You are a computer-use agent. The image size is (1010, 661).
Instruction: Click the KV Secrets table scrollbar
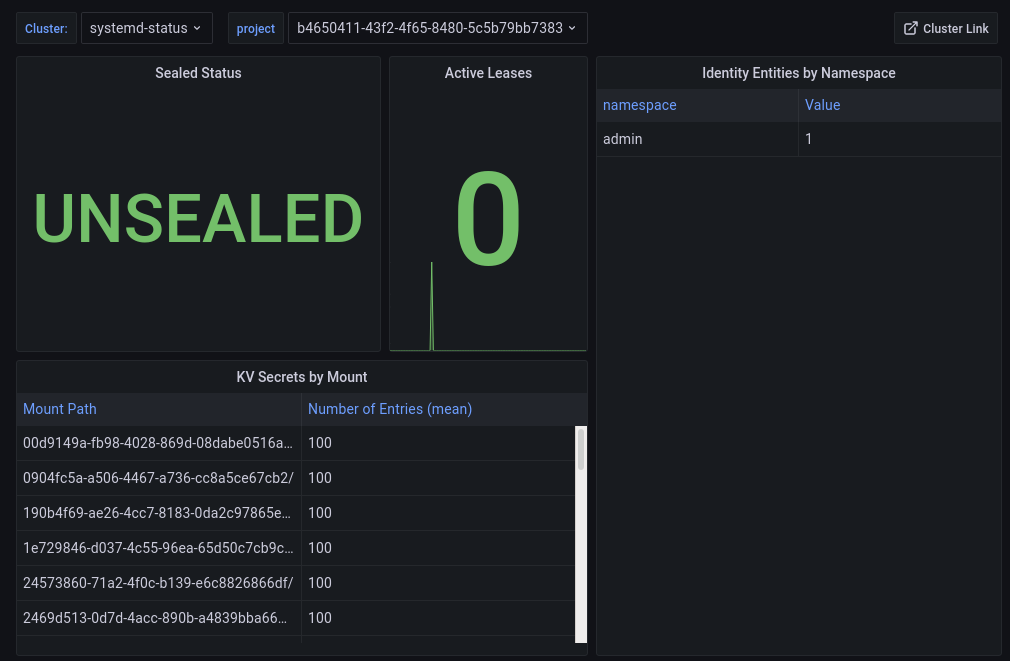click(581, 450)
